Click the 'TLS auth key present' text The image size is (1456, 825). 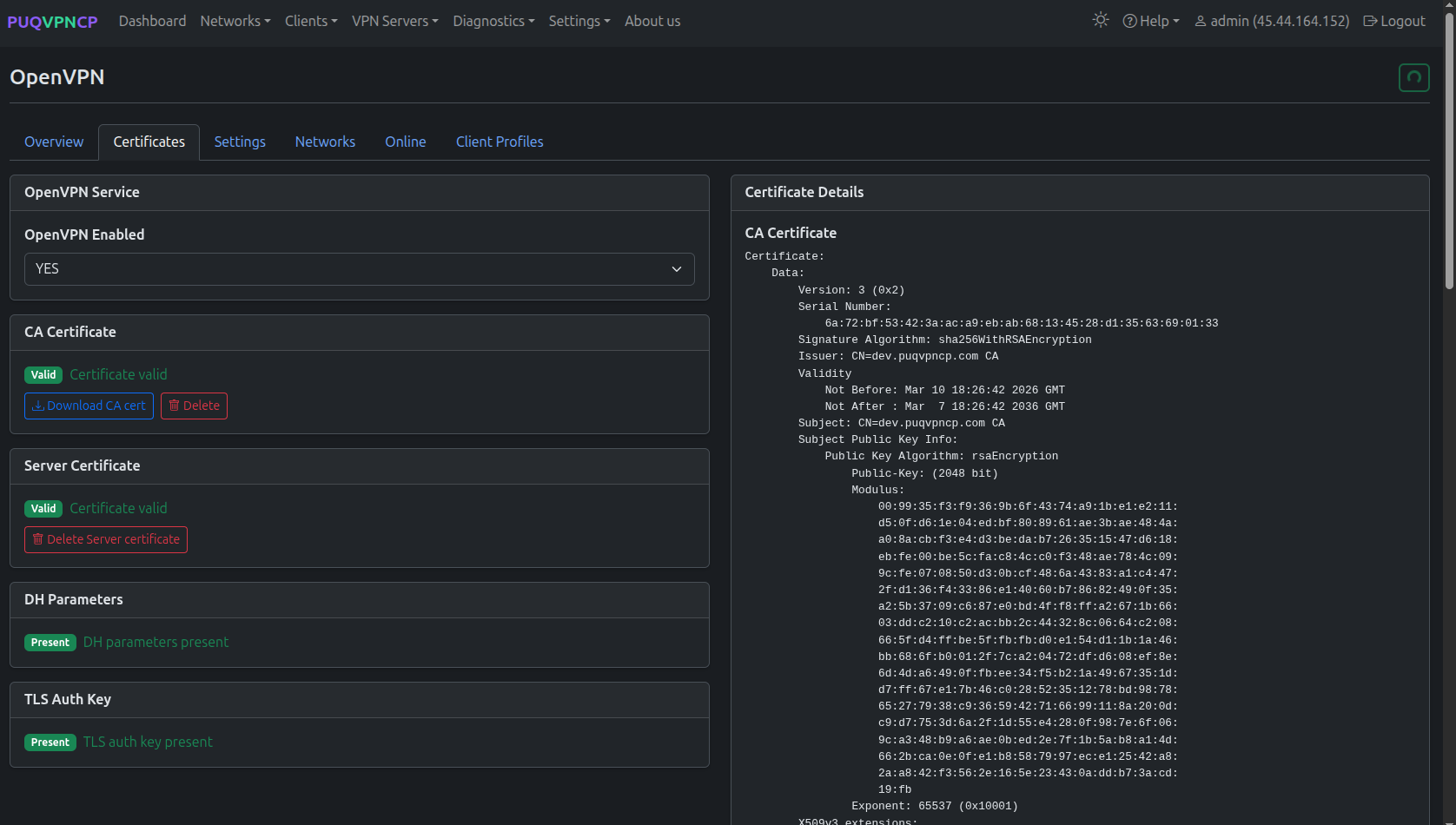pos(148,742)
